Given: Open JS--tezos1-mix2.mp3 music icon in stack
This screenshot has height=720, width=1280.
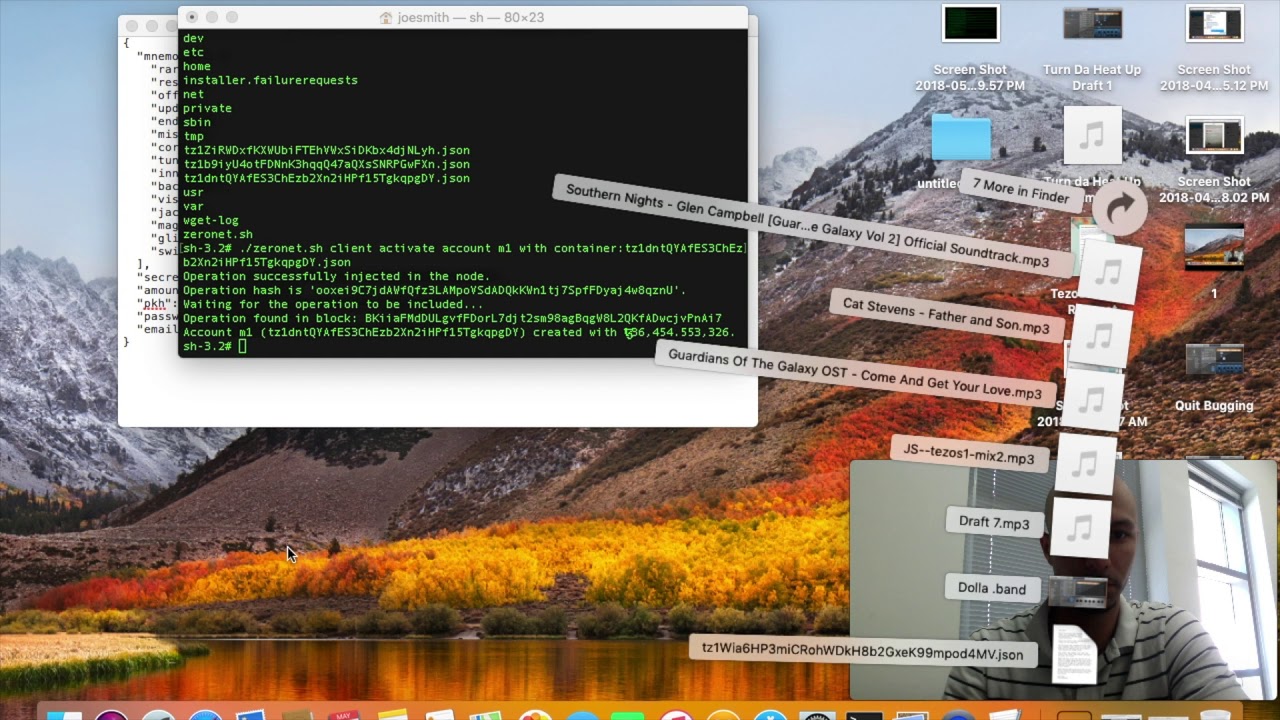Looking at the screenshot, I should (x=1084, y=464).
